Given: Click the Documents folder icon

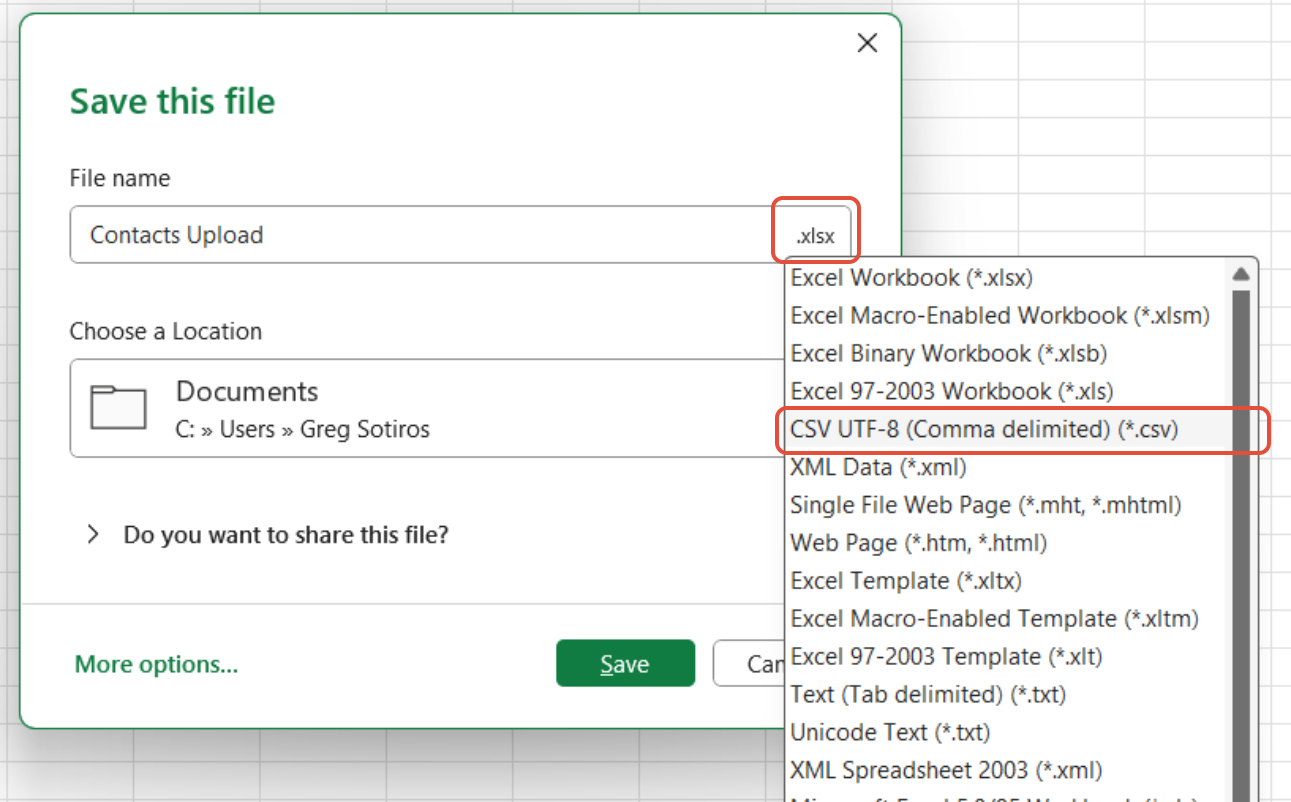Looking at the screenshot, I should click(118, 407).
